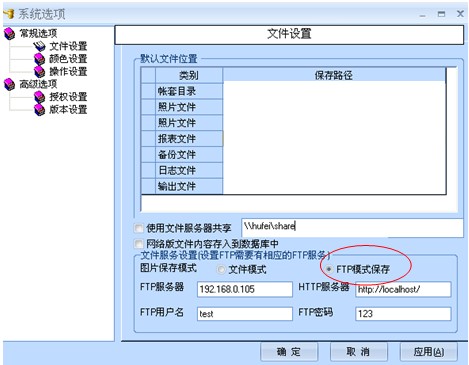Open 颜色设置 tree item
The height and width of the screenshot is (365, 469).
tap(68, 59)
